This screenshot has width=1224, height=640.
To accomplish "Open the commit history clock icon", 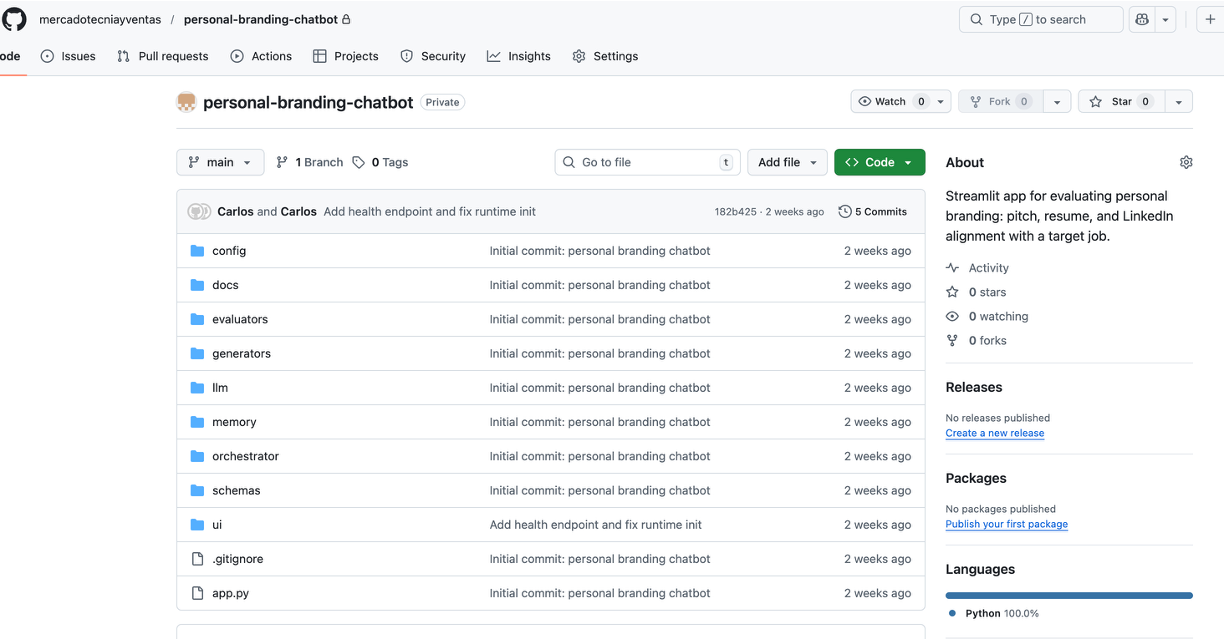I will point(845,212).
